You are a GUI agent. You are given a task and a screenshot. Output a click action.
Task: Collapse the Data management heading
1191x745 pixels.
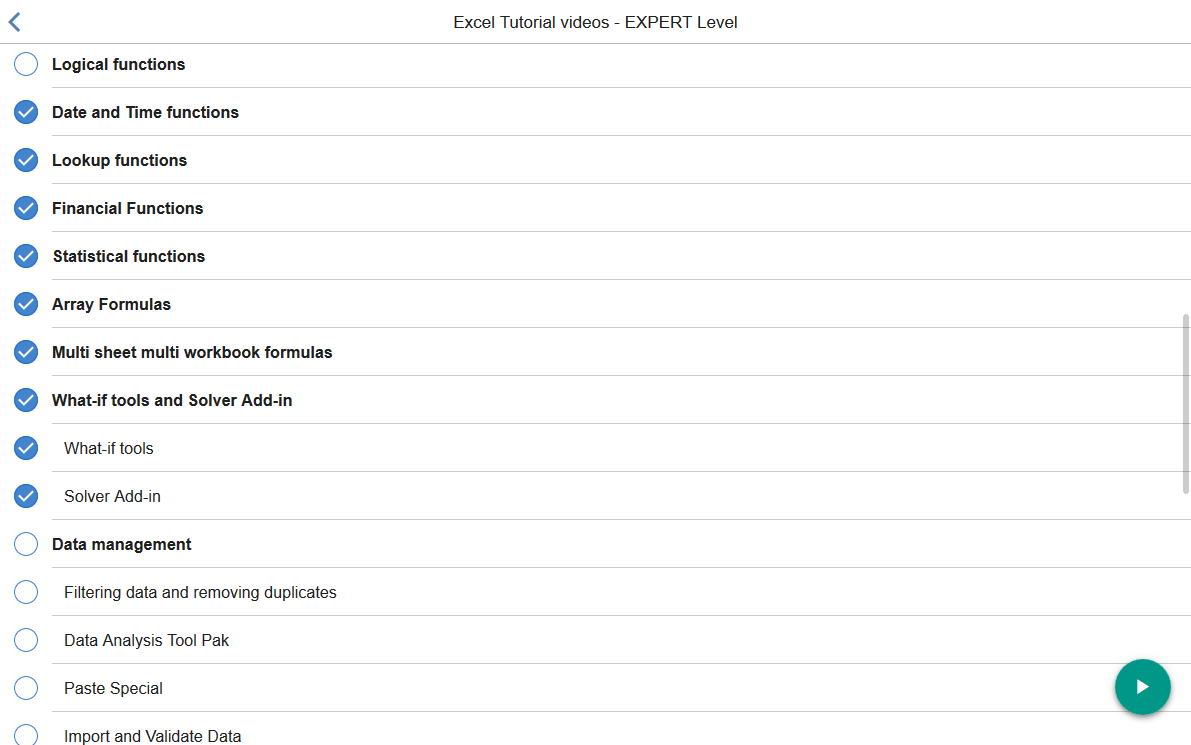tap(122, 545)
